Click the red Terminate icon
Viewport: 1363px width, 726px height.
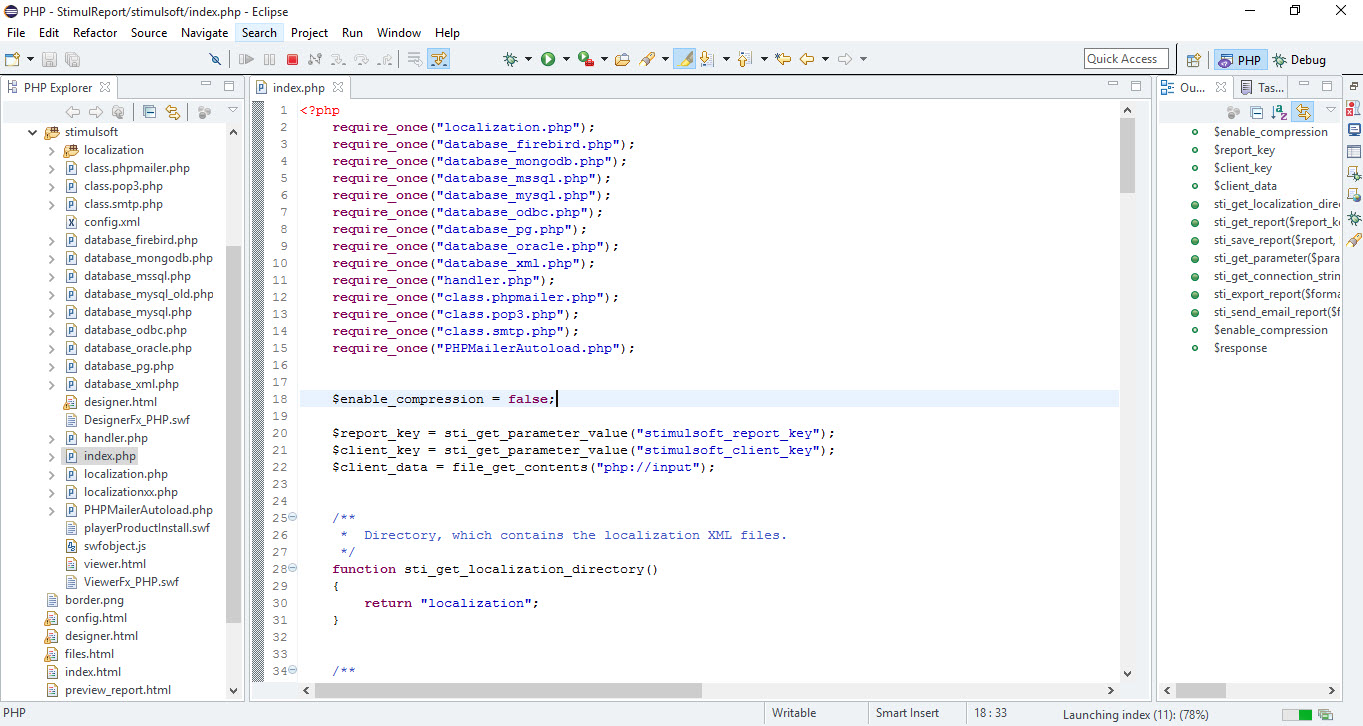click(292, 59)
